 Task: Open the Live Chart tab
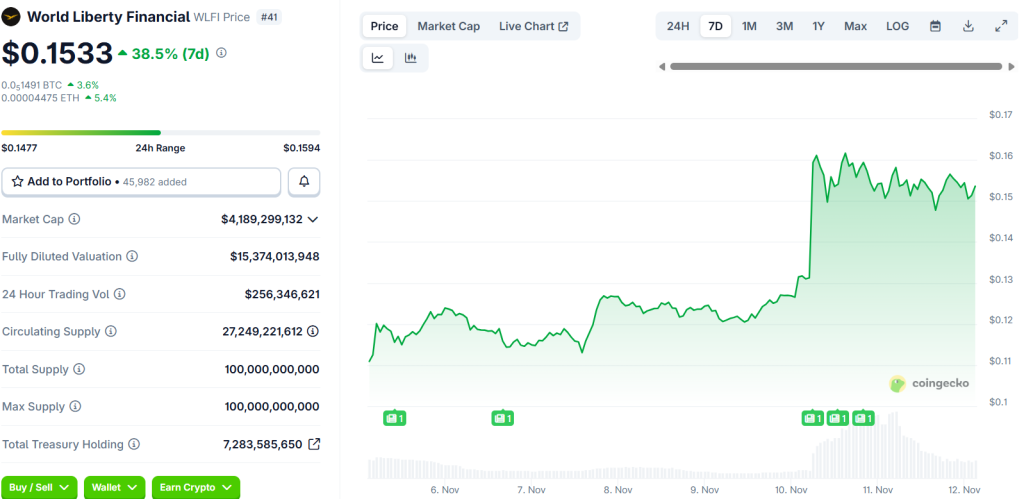[x=533, y=26]
